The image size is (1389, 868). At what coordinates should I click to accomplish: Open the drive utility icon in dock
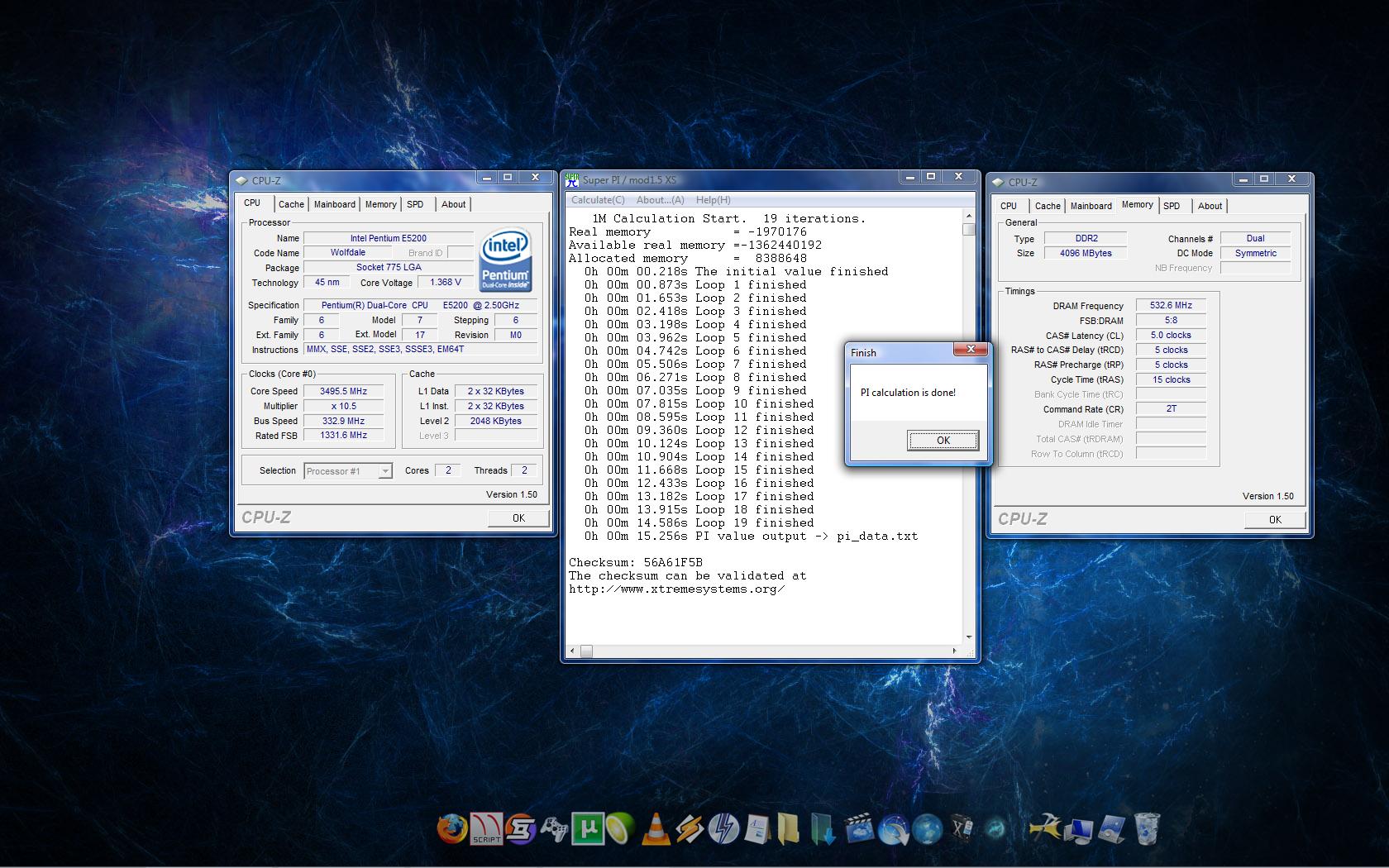(x=1113, y=829)
